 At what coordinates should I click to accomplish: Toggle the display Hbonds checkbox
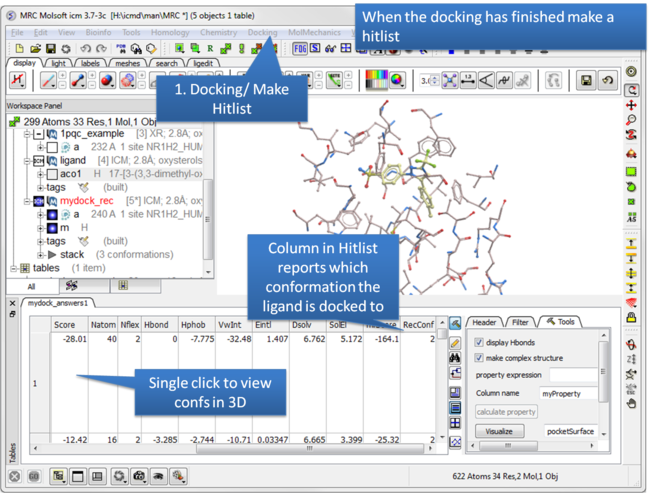478,342
